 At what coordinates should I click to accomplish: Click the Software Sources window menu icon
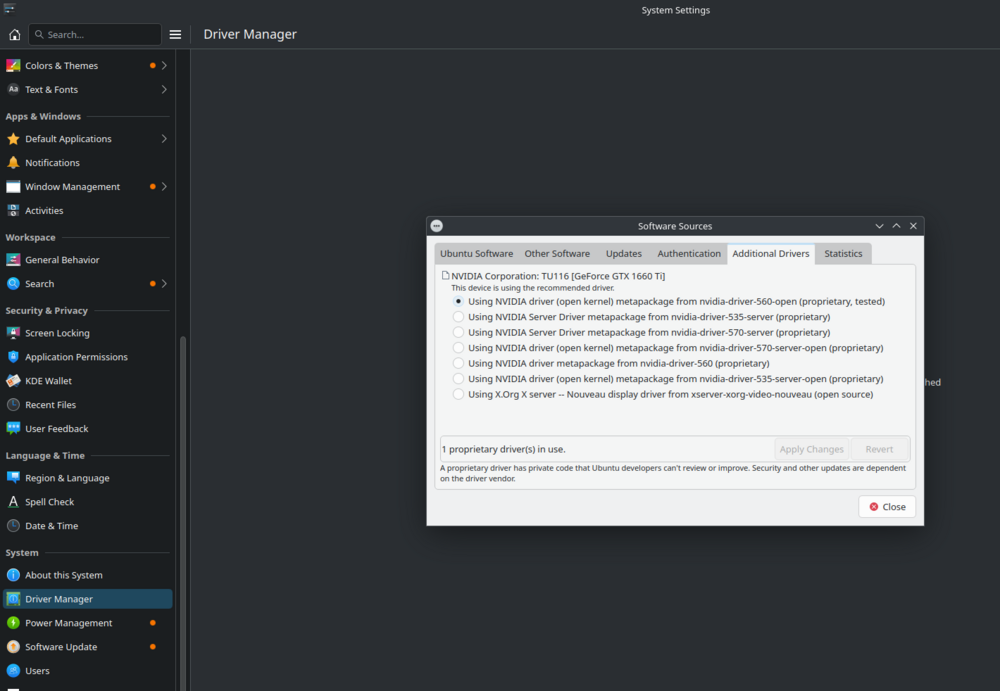click(x=436, y=226)
